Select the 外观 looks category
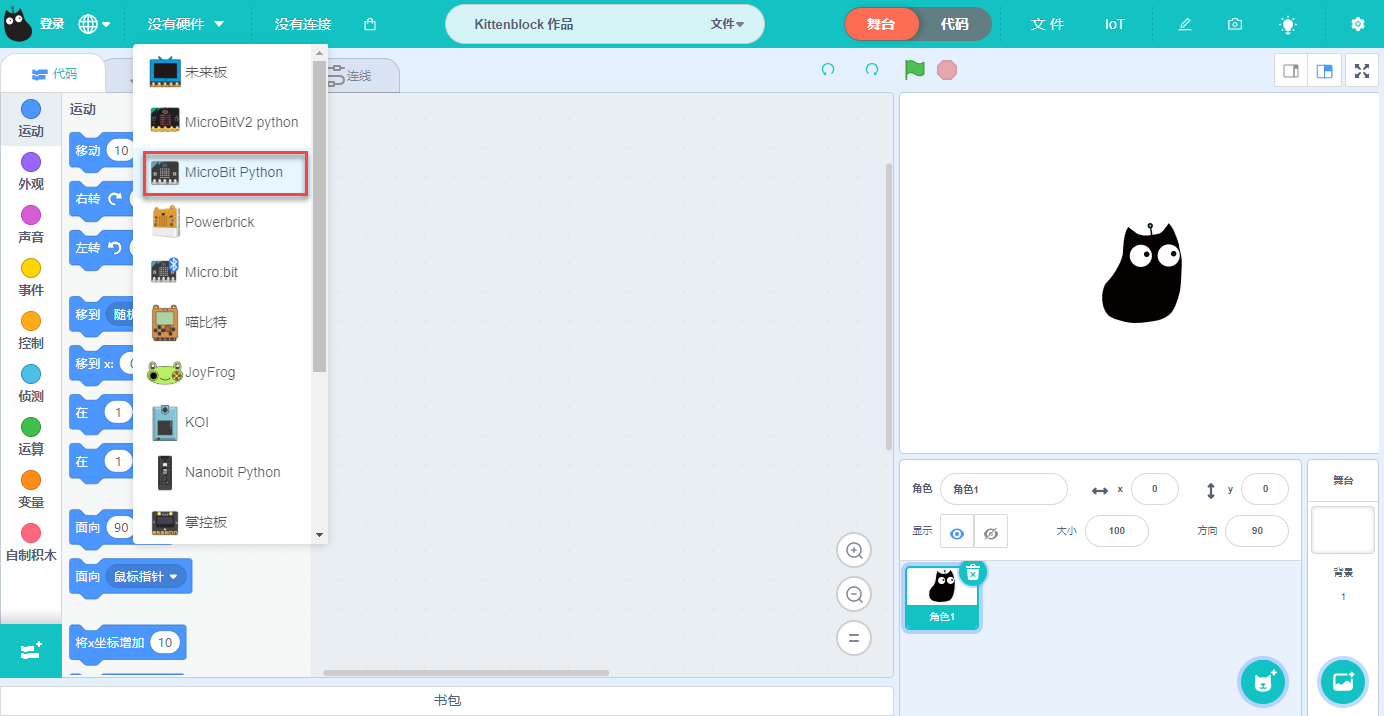Image resolution: width=1384 pixels, height=716 pixels. [31, 172]
